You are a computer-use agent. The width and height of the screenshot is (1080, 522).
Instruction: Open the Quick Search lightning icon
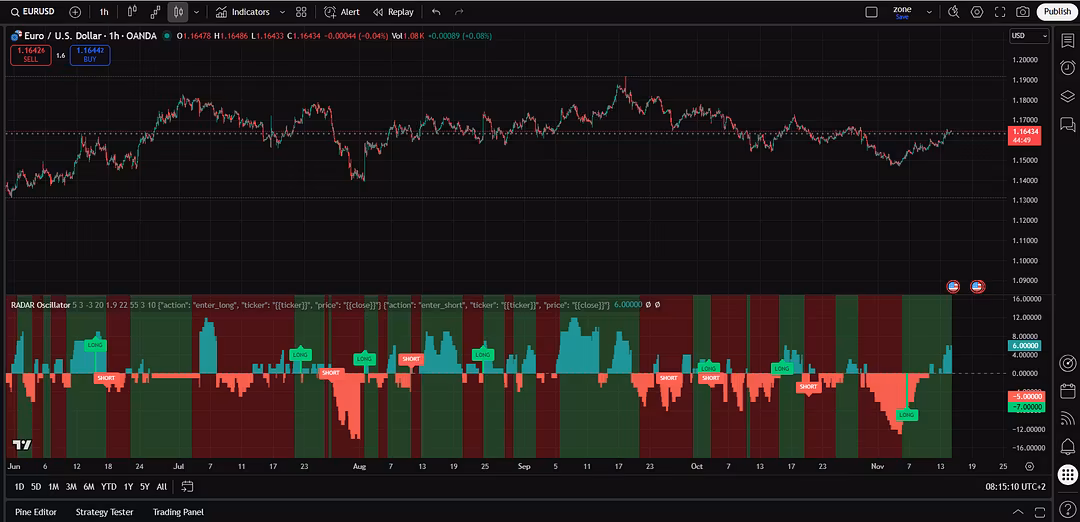click(953, 12)
